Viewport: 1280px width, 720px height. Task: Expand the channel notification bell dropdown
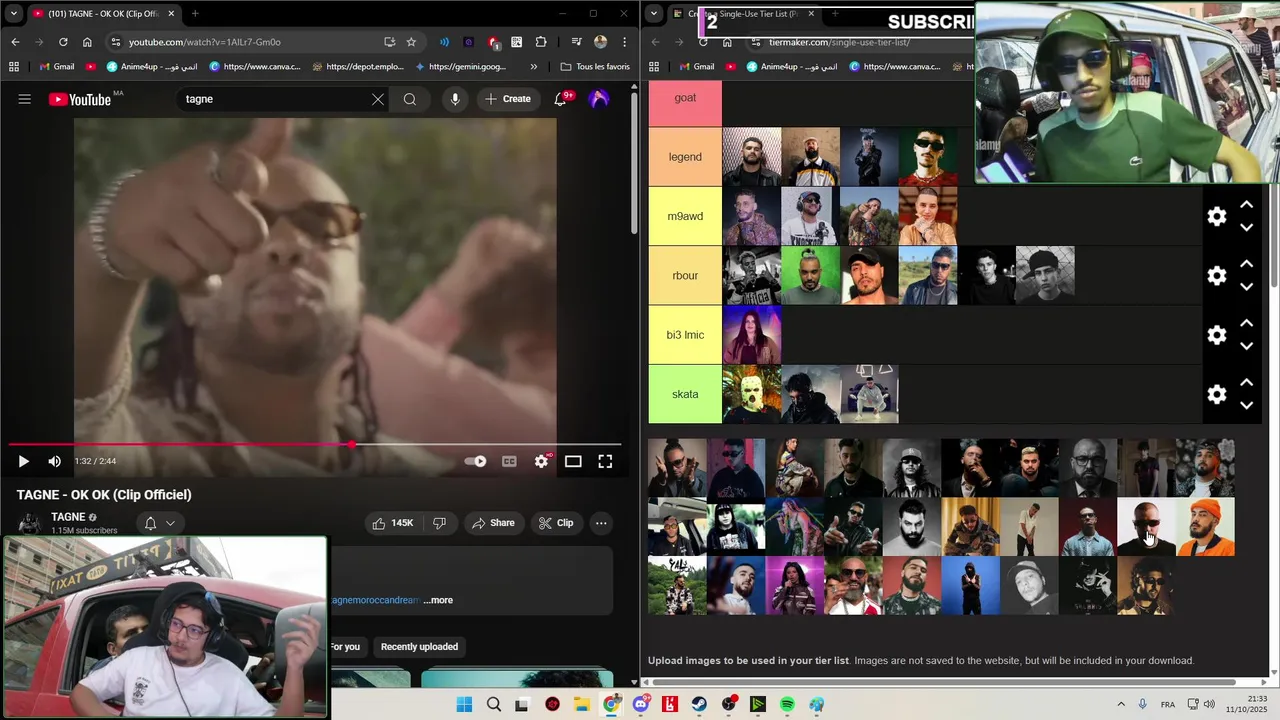click(160, 523)
